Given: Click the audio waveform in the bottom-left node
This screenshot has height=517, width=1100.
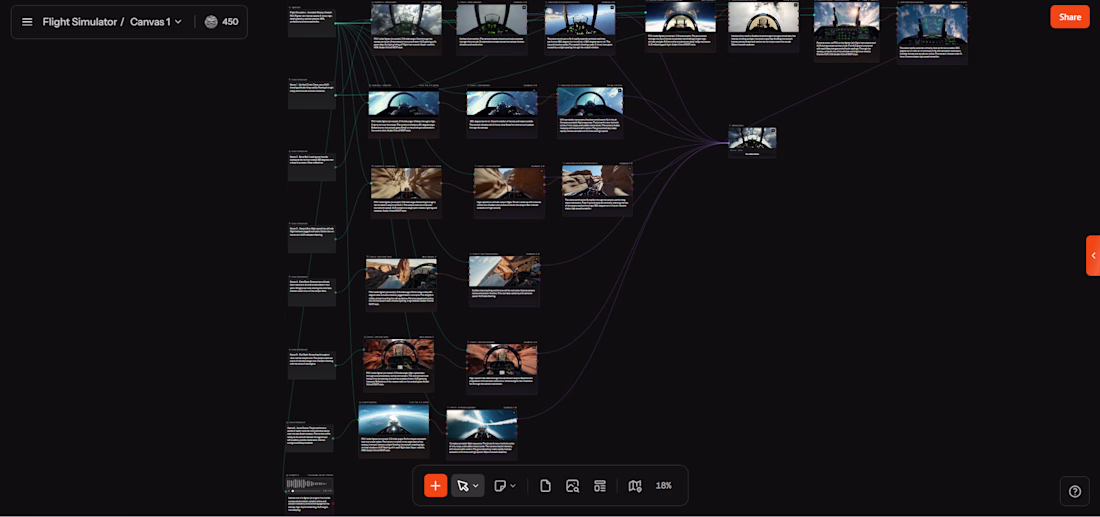Looking at the screenshot, I should click(x=309, y=484).
